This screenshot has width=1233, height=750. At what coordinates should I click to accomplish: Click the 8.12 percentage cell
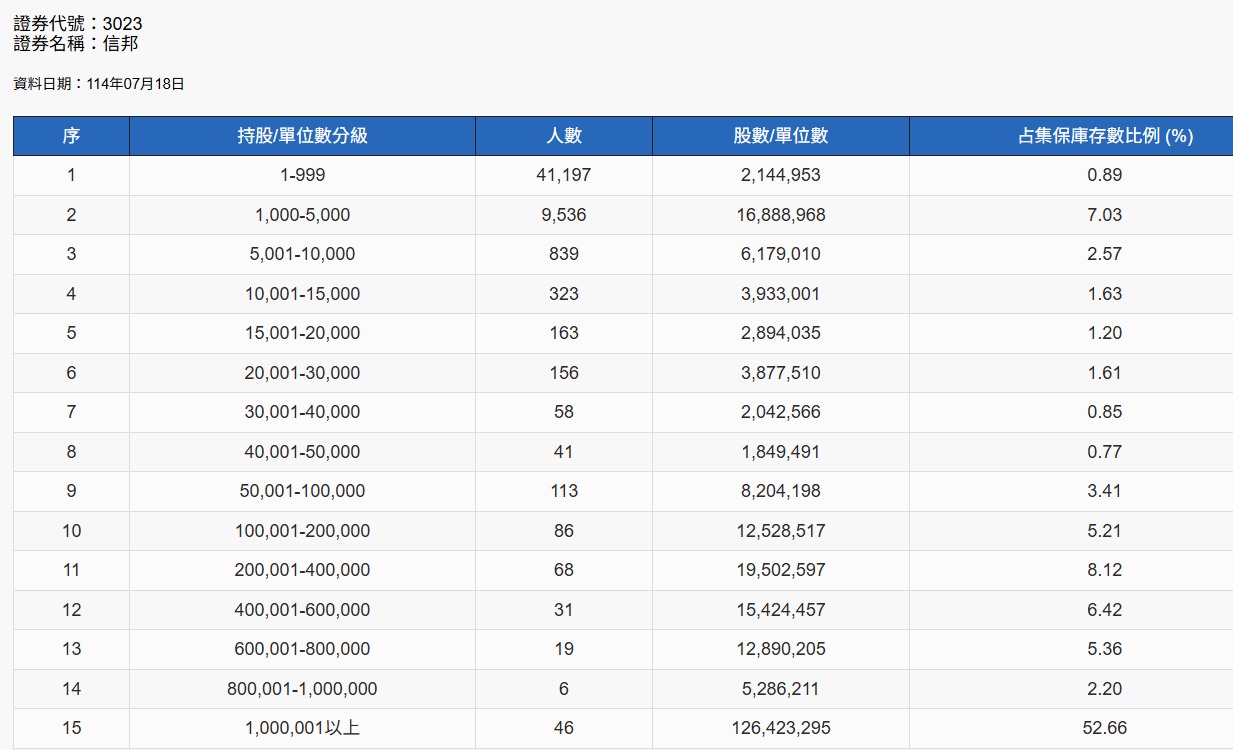(x=1105, y=570)
